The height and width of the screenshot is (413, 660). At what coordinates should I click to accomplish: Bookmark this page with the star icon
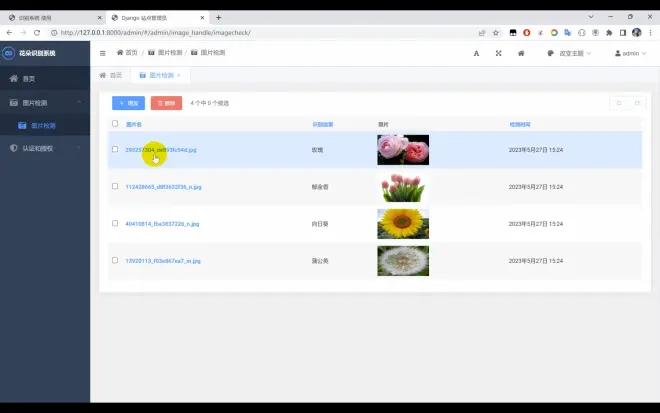tap(495, 32)
